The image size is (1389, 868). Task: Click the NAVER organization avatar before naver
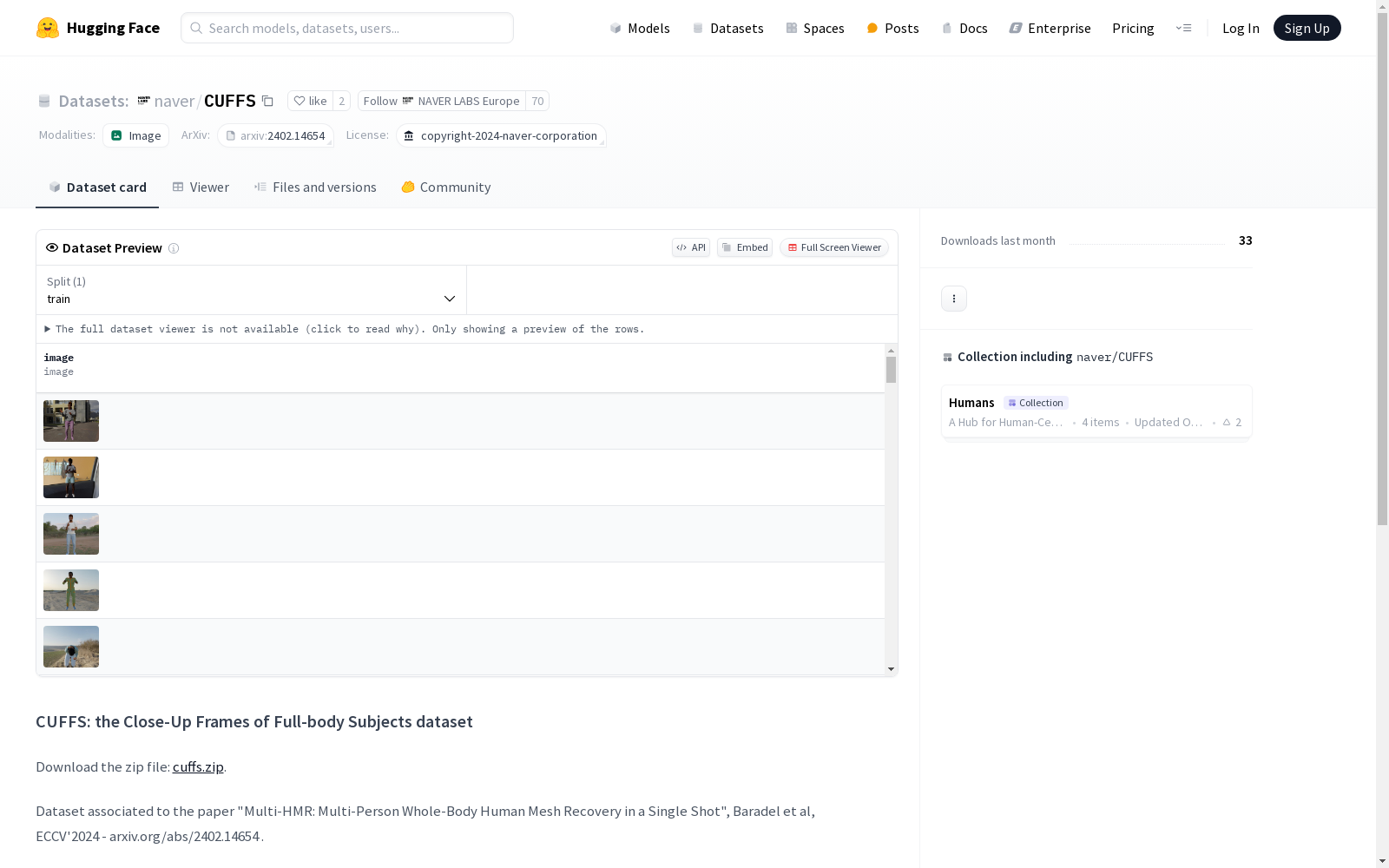click(x=144, y=101)
